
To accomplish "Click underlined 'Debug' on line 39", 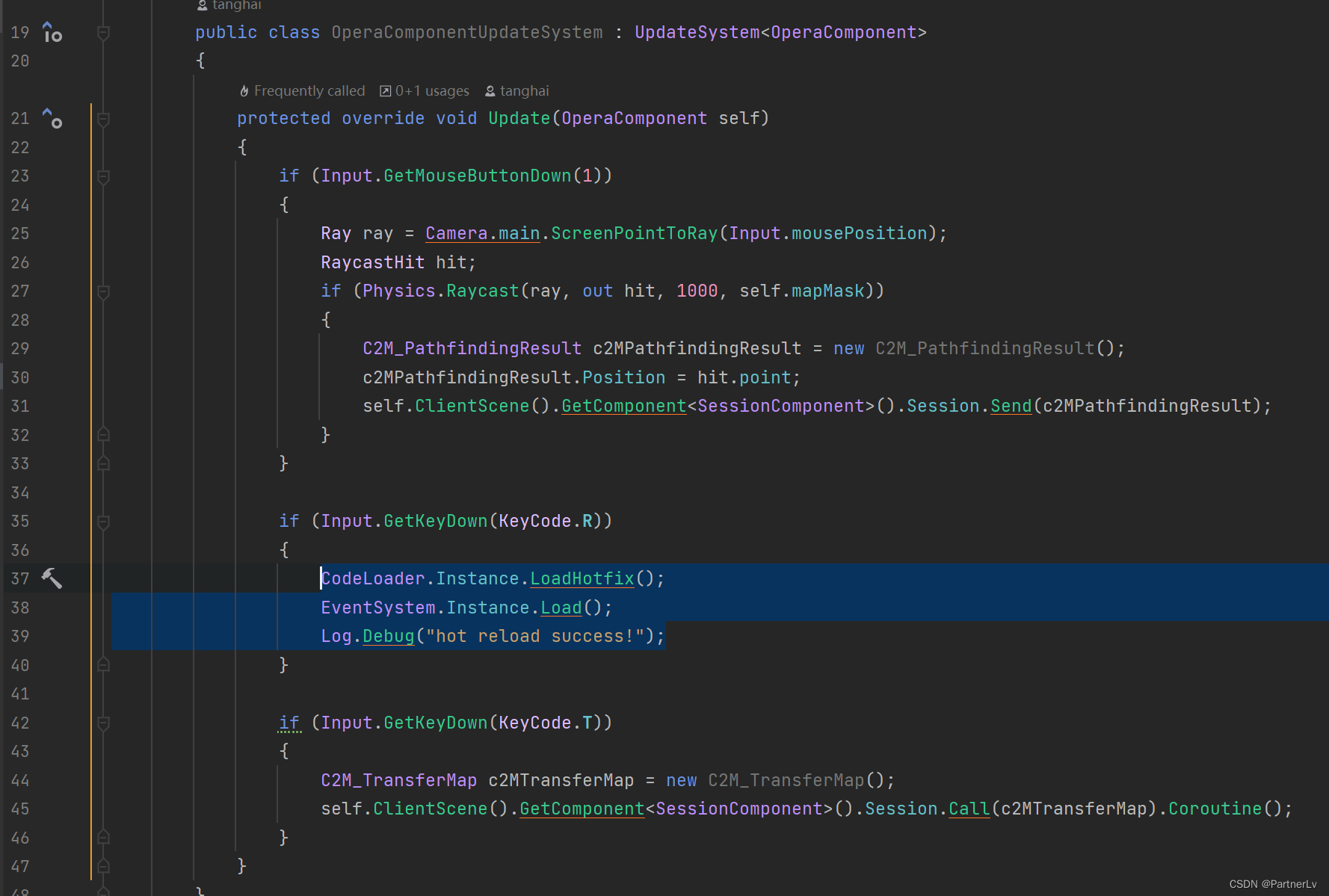I will click(389, 636).
